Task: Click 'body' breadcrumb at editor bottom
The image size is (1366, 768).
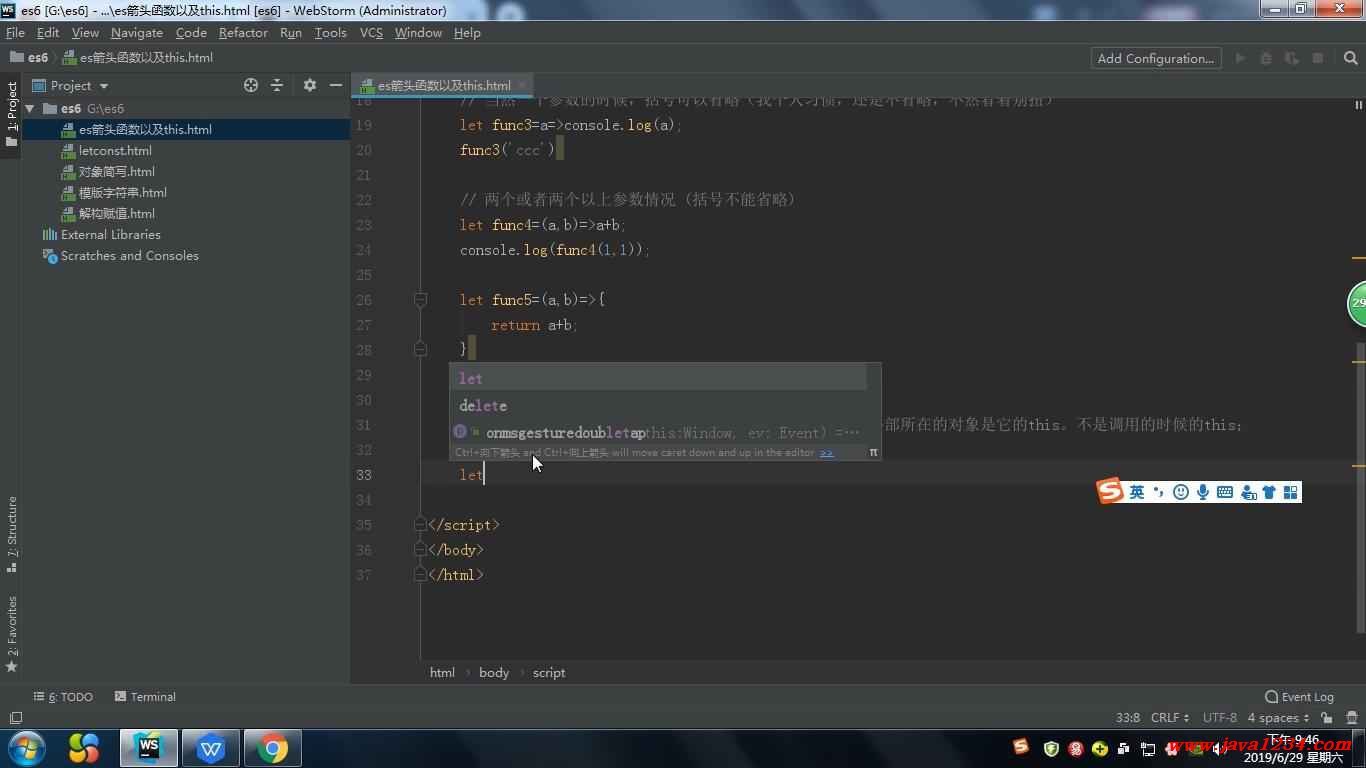Action: [494, 672]
